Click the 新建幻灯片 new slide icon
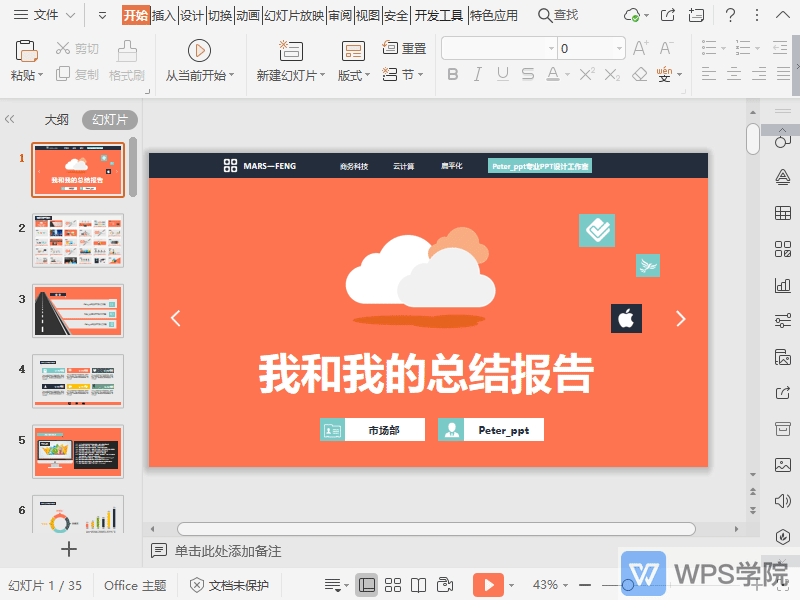The width and height of the screenshot is (800, 600). point(290,50)
